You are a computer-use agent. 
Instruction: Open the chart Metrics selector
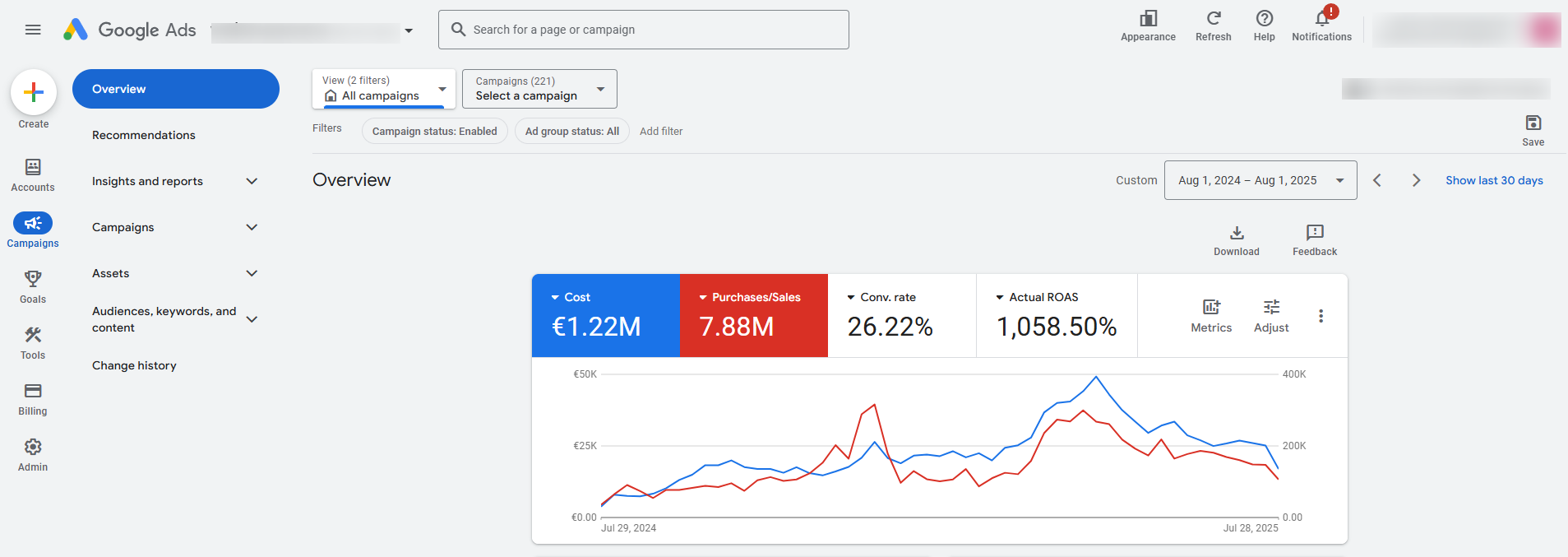[x=1211, y=308]
